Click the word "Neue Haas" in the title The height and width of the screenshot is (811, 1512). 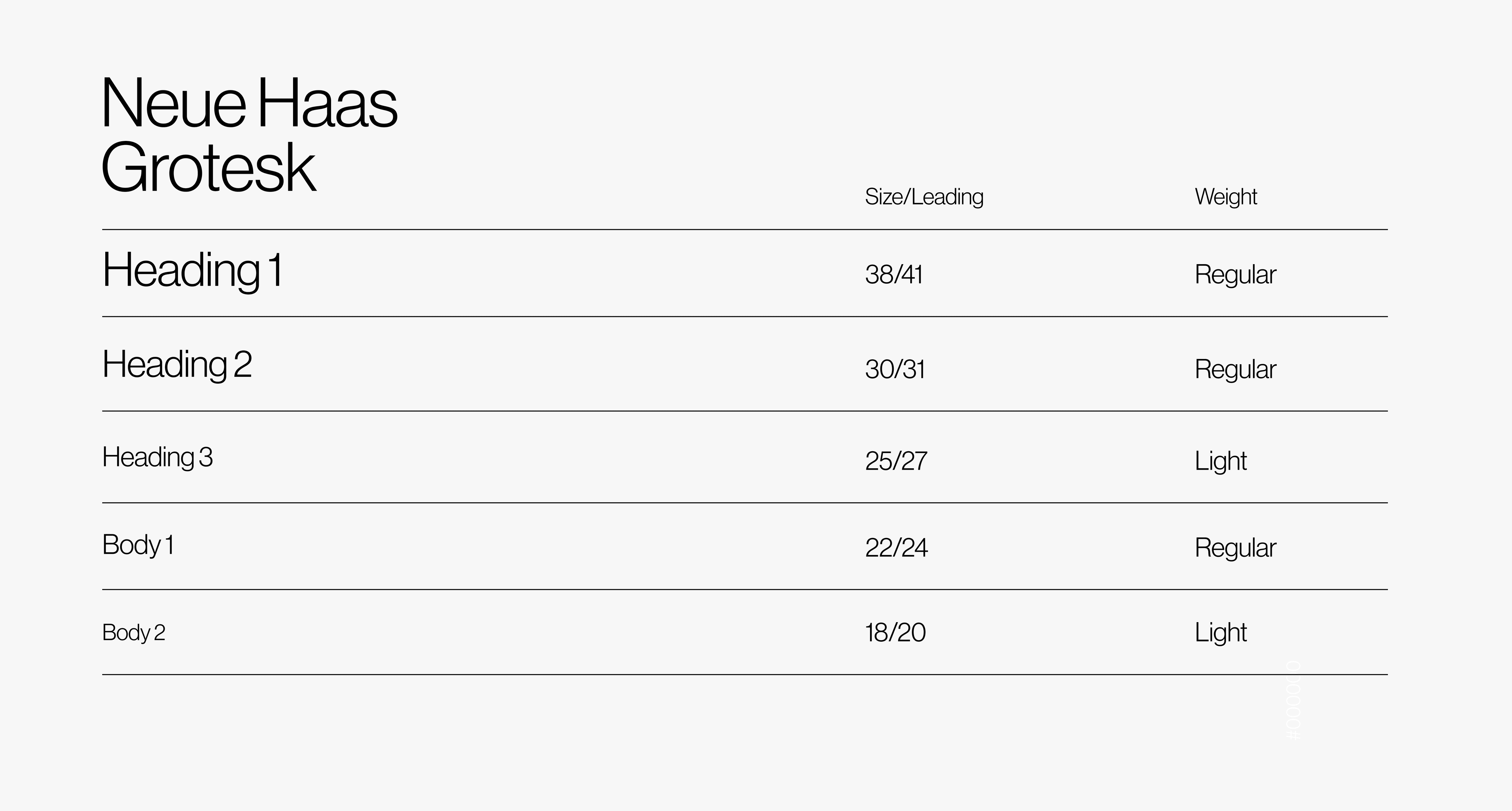pyautogui.click(x=250, y=104)
